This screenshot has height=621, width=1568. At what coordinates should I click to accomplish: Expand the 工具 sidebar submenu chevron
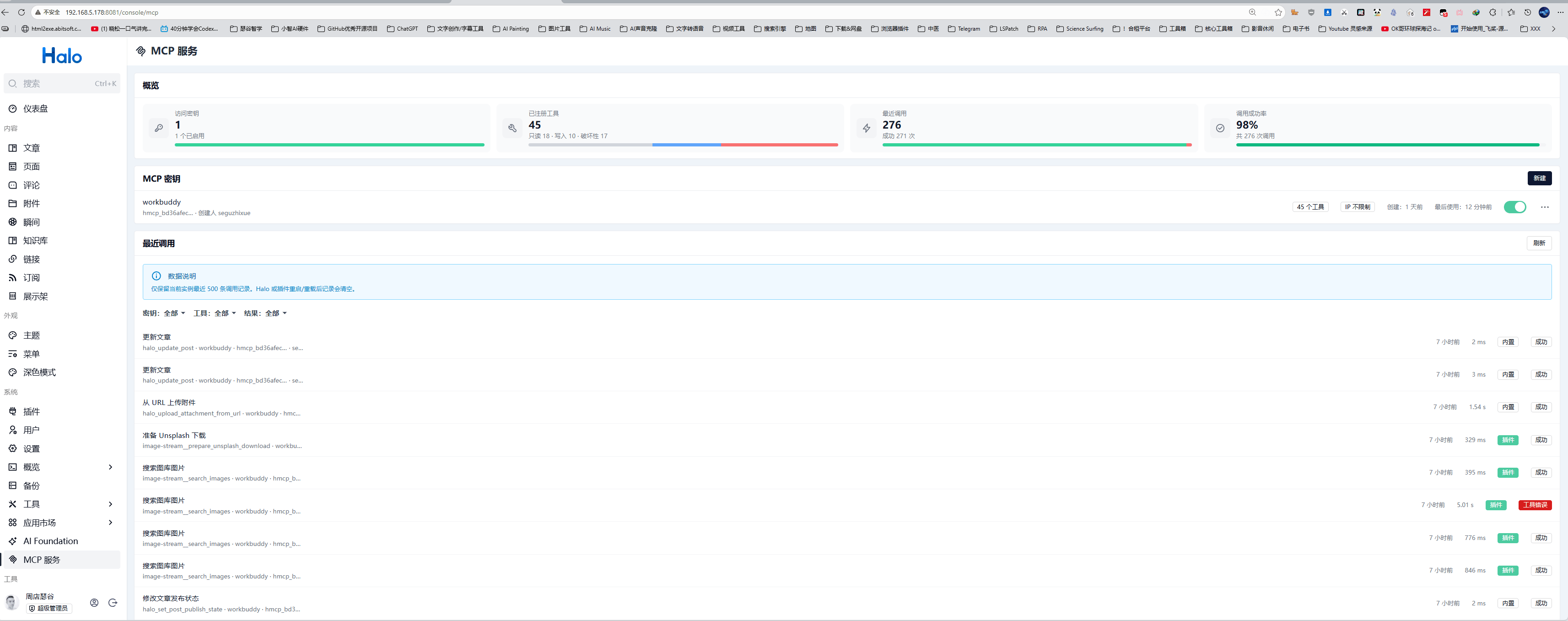point(110,504)
